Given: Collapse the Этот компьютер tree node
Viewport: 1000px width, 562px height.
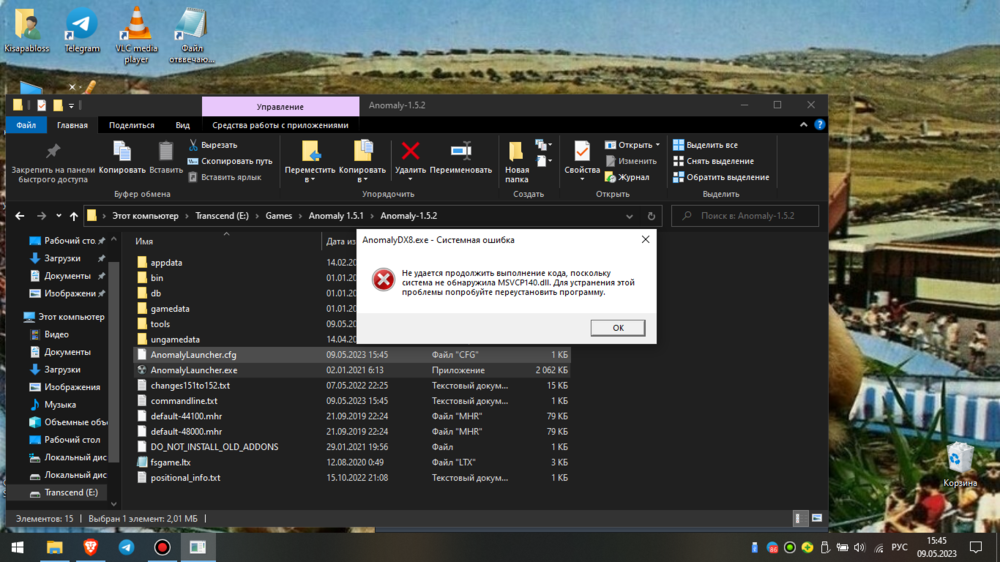Looking at the screenshot, I should pos(16,317).
